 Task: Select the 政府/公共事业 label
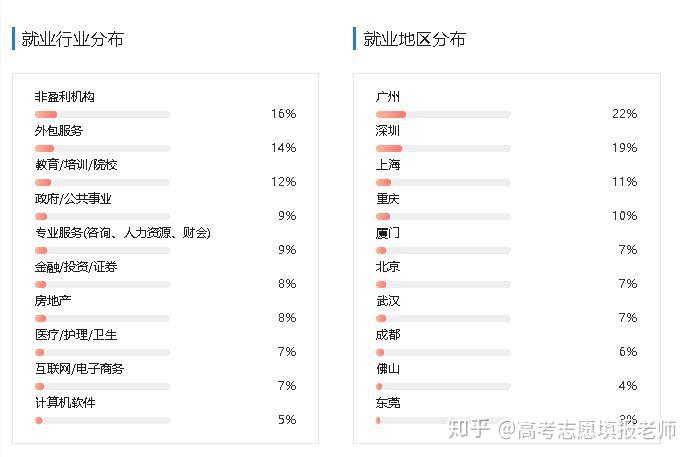(73, 199)
